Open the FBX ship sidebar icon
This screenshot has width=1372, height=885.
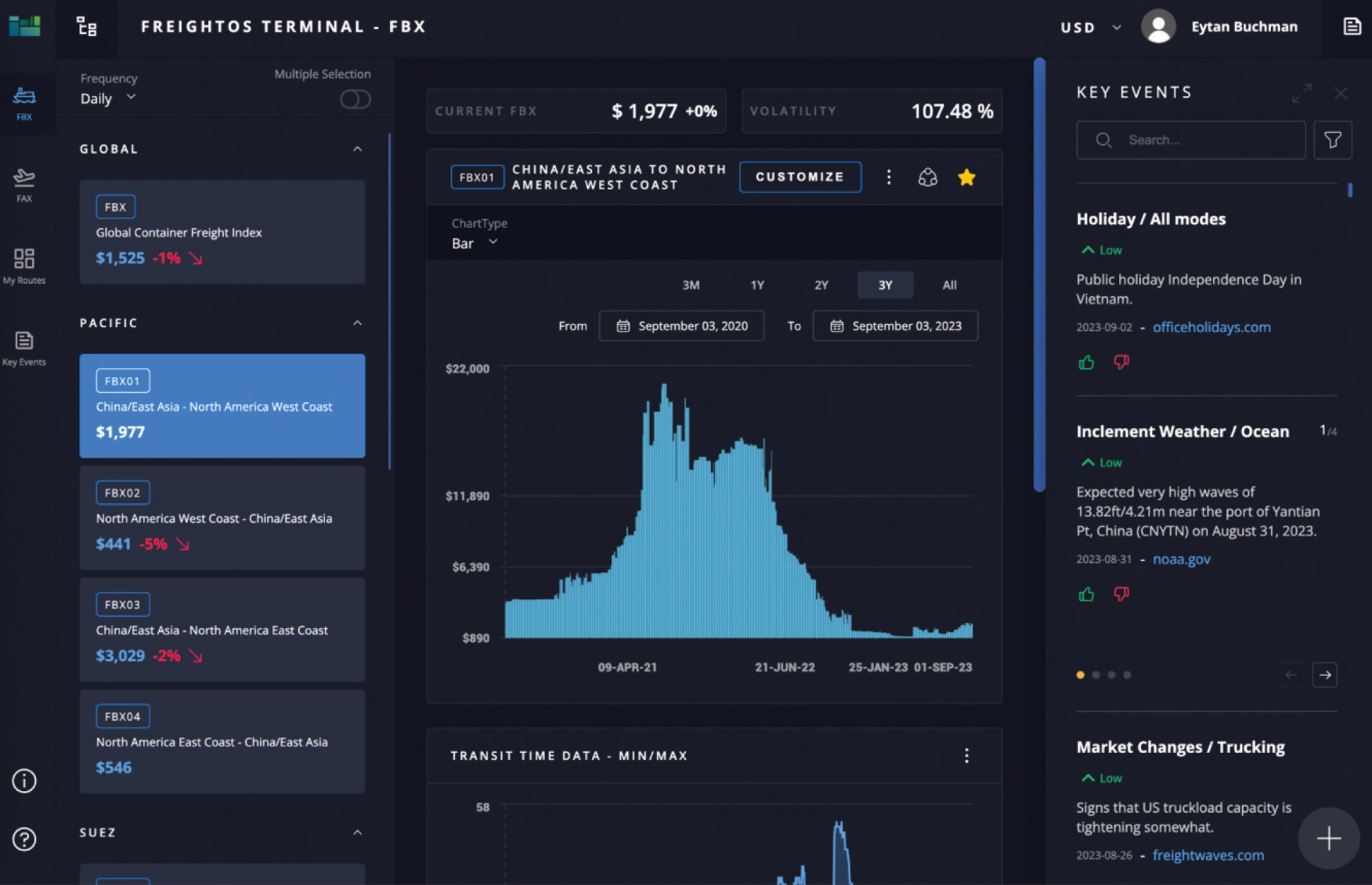24,103
